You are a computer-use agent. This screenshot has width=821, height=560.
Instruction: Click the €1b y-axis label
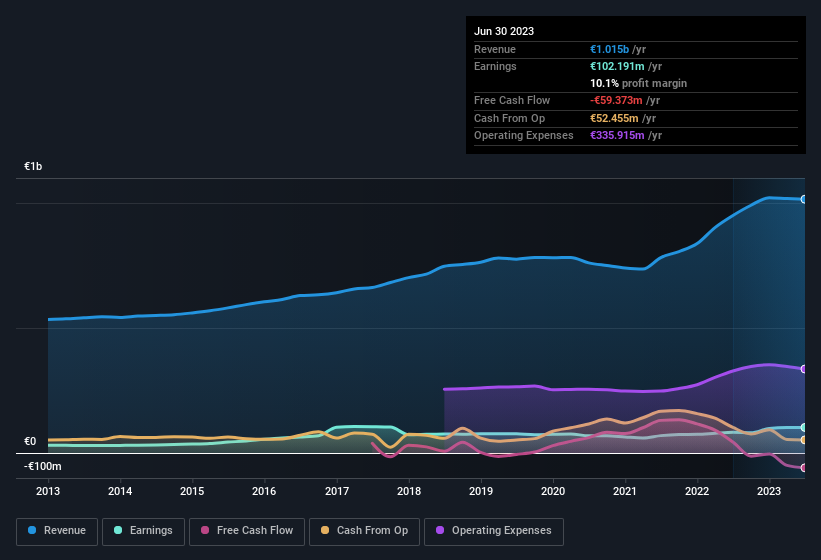point(33,166)
